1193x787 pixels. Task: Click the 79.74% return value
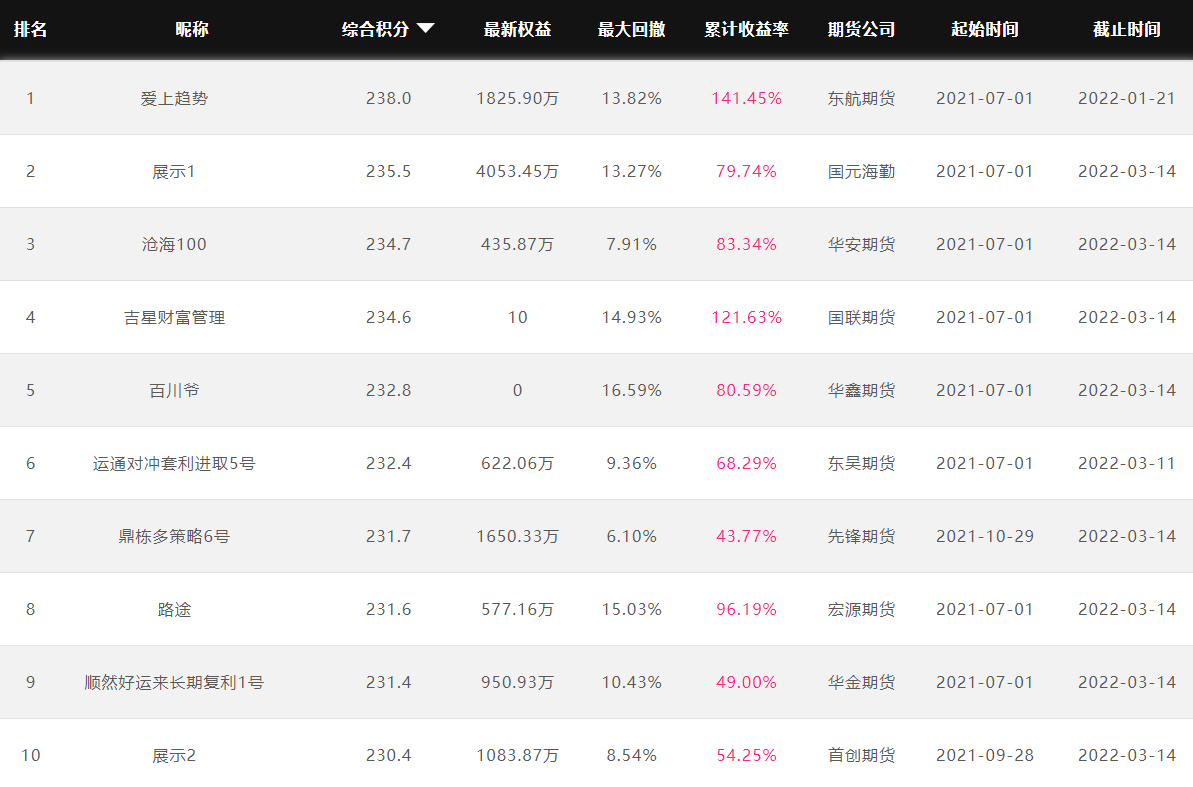coord(746,171)
